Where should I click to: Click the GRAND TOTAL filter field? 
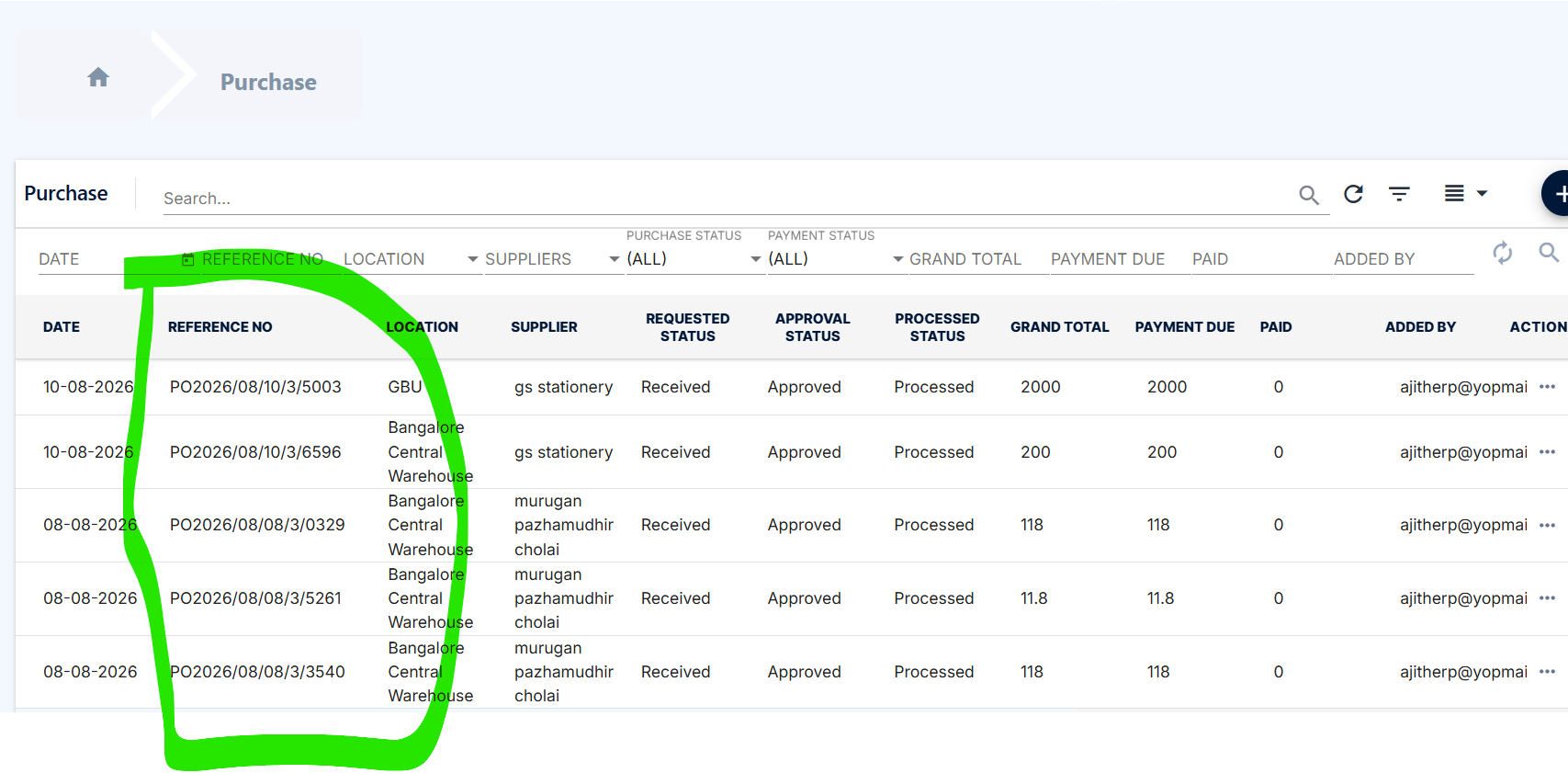977,259
